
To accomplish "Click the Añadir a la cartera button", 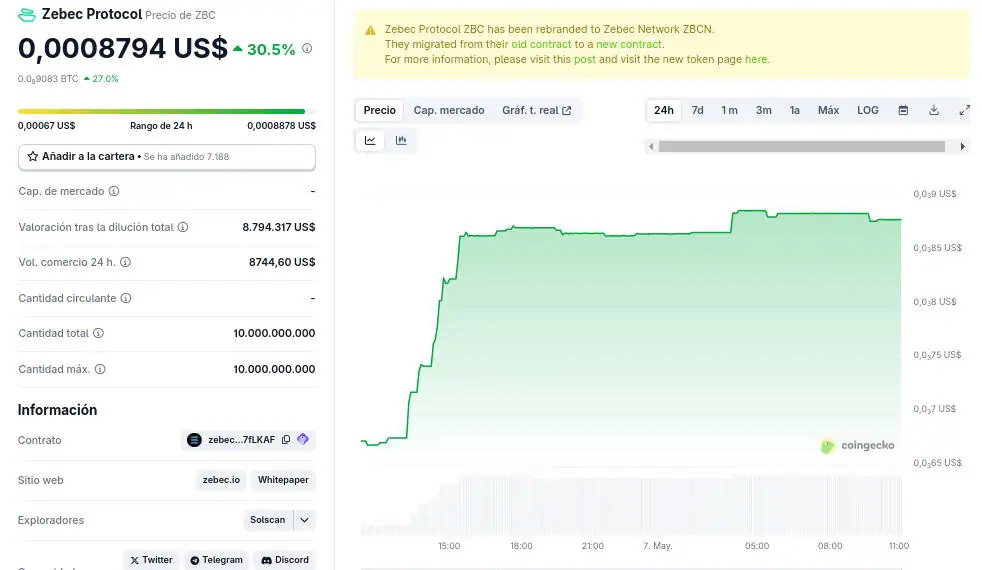I will tap(167, 157).
